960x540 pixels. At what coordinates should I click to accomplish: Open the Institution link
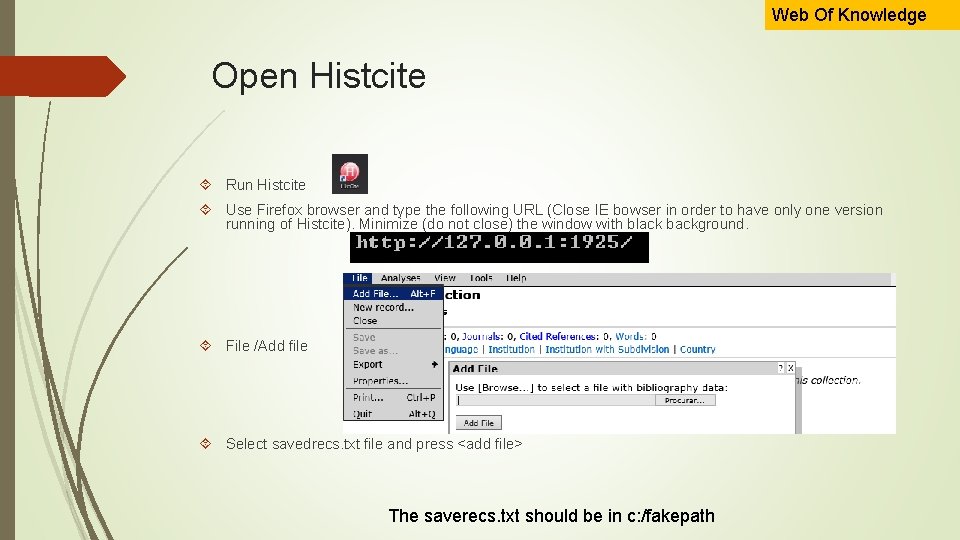[x=511, y=349]
